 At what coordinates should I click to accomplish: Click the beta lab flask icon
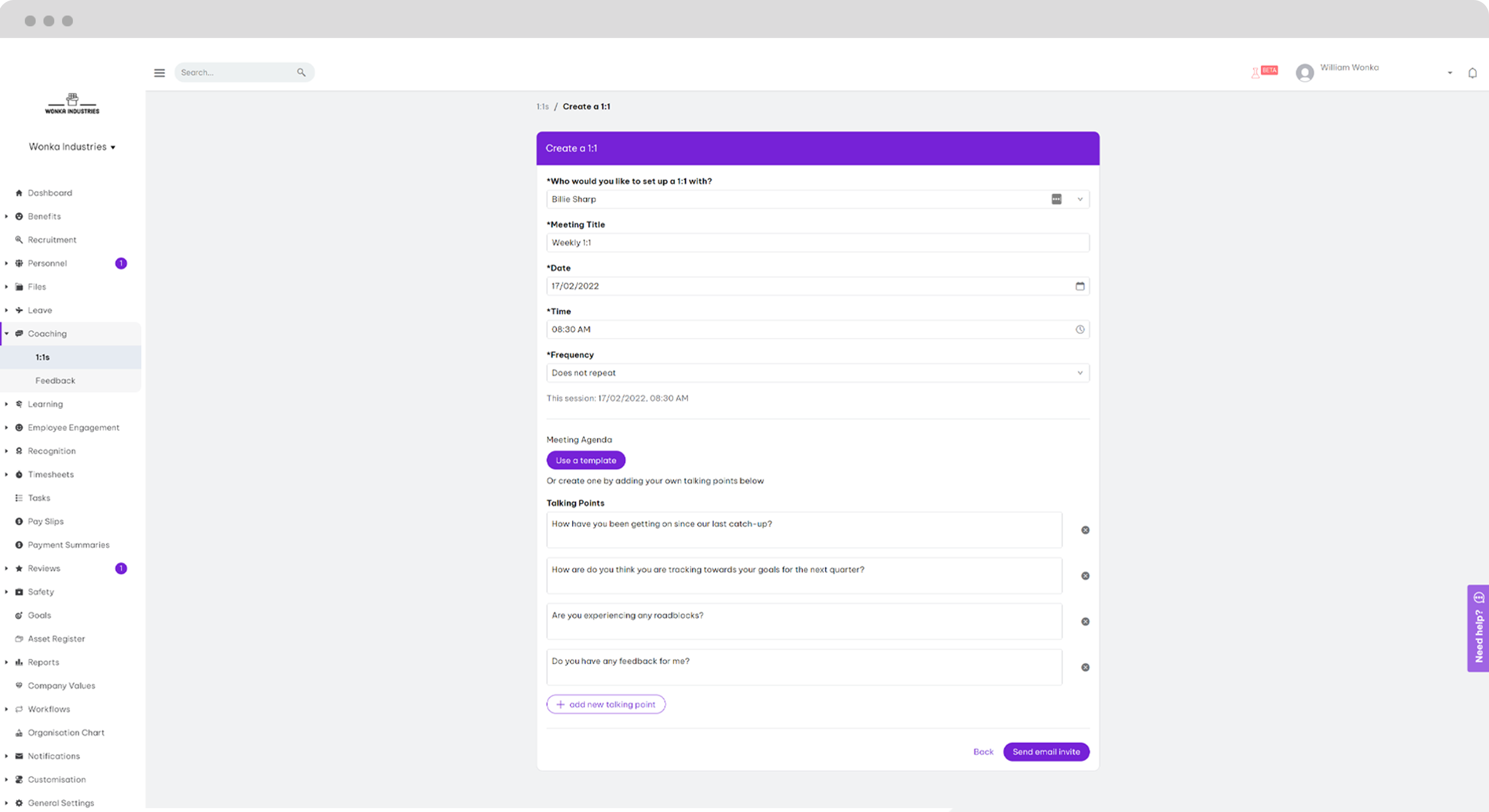(x=1255, y=73)
